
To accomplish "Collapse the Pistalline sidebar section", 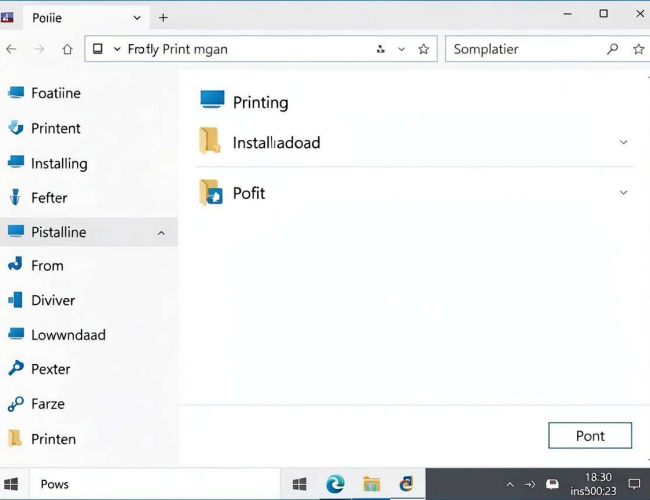I will (161, 233).
